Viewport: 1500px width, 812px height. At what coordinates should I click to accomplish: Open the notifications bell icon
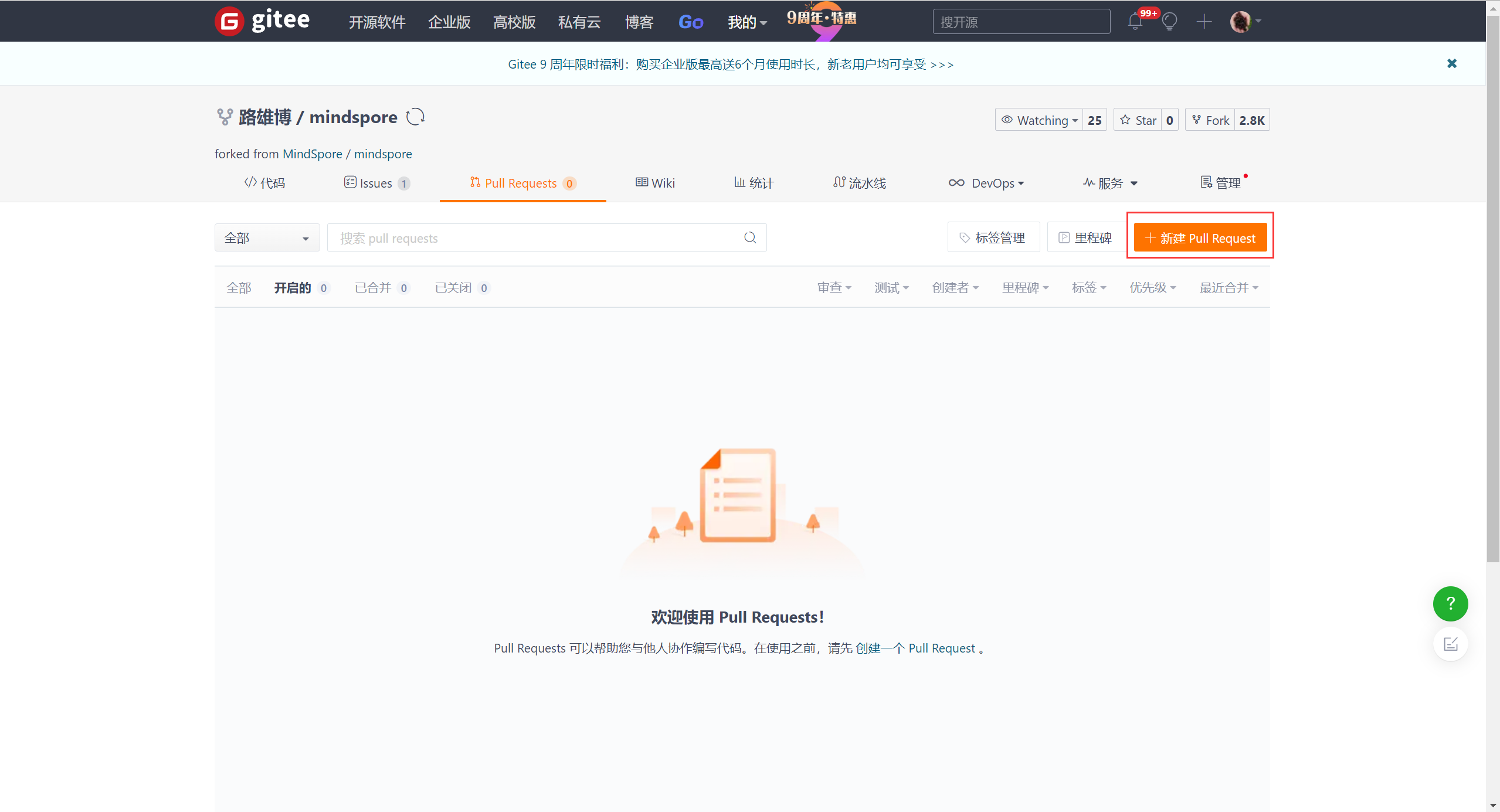[x=1135, y=22]
